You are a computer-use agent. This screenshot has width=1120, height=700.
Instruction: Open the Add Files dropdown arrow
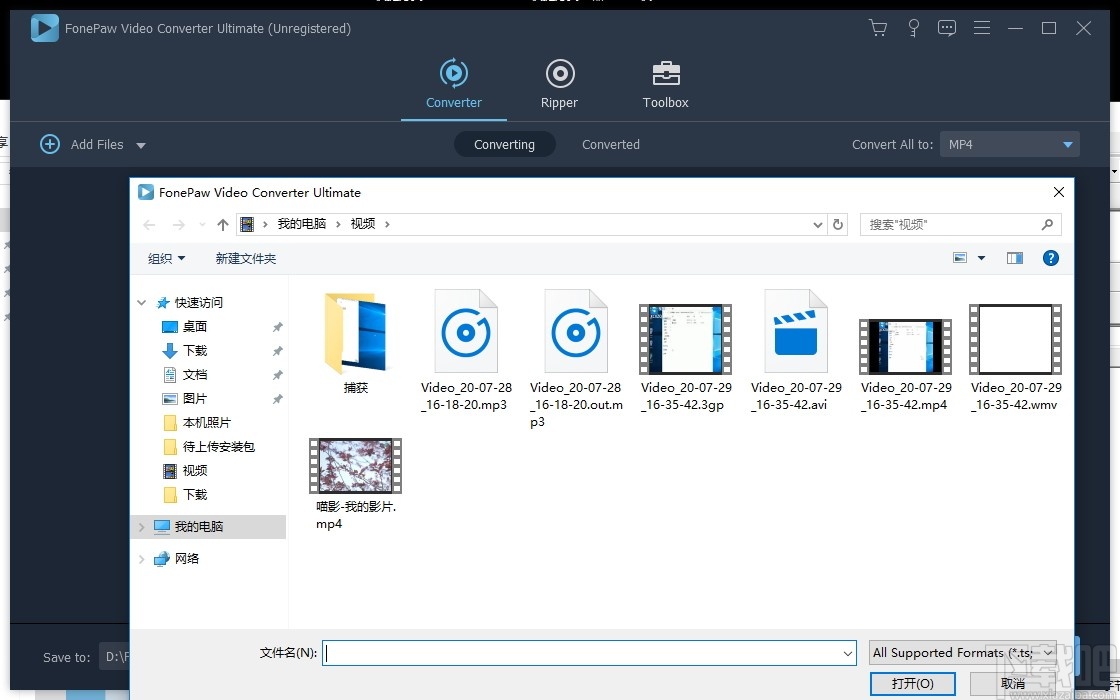141,144
